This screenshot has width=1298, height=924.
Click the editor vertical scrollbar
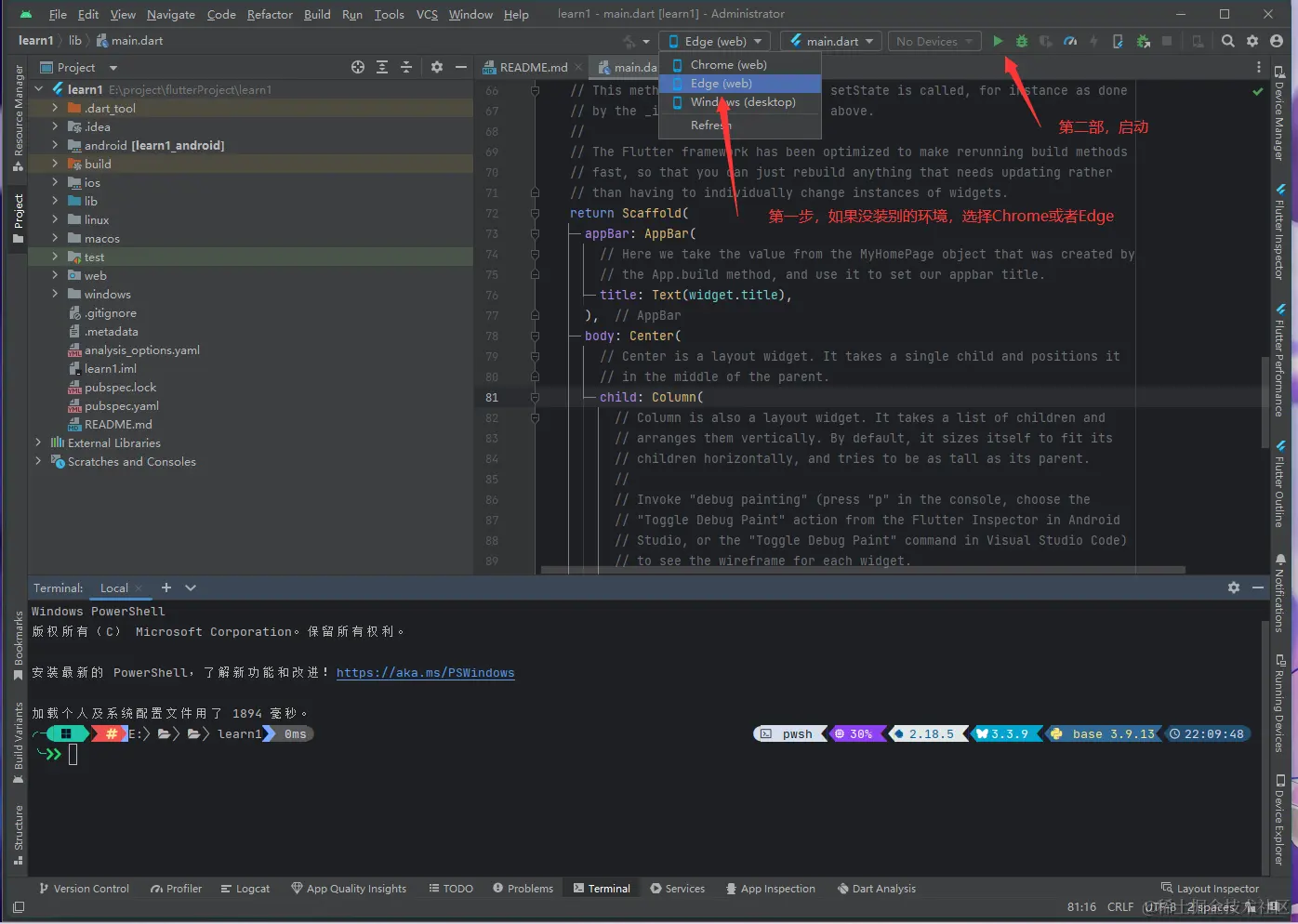tap(1265, 402)
